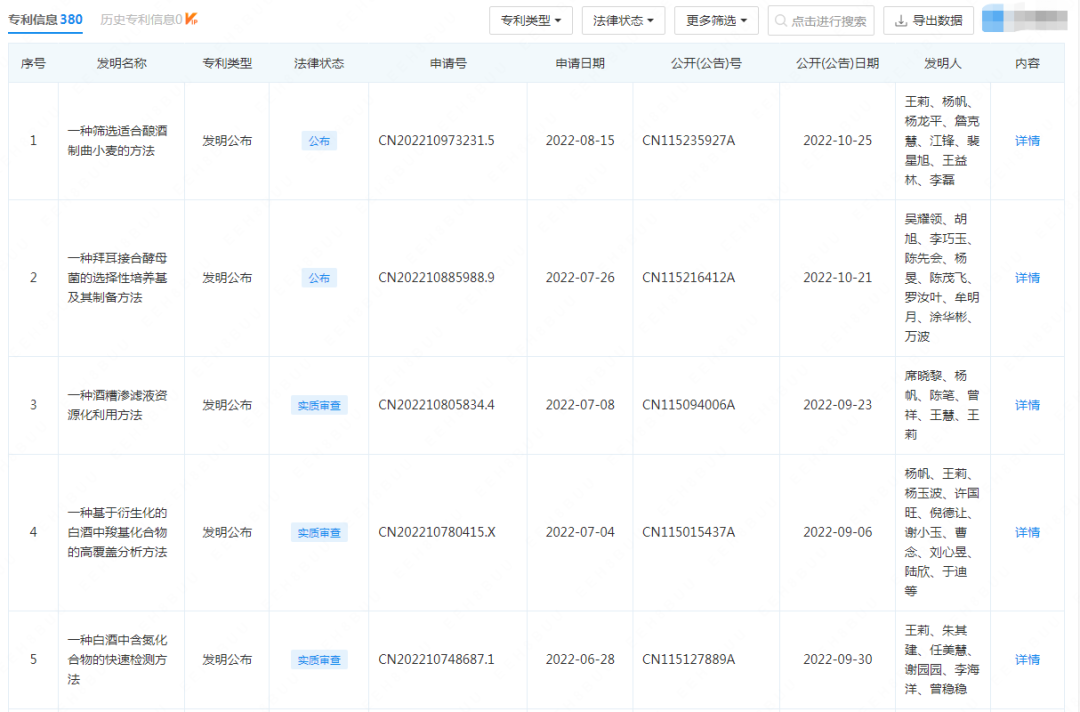
Task: Click the search magnifier icon
Action: (x=781, y=21)
